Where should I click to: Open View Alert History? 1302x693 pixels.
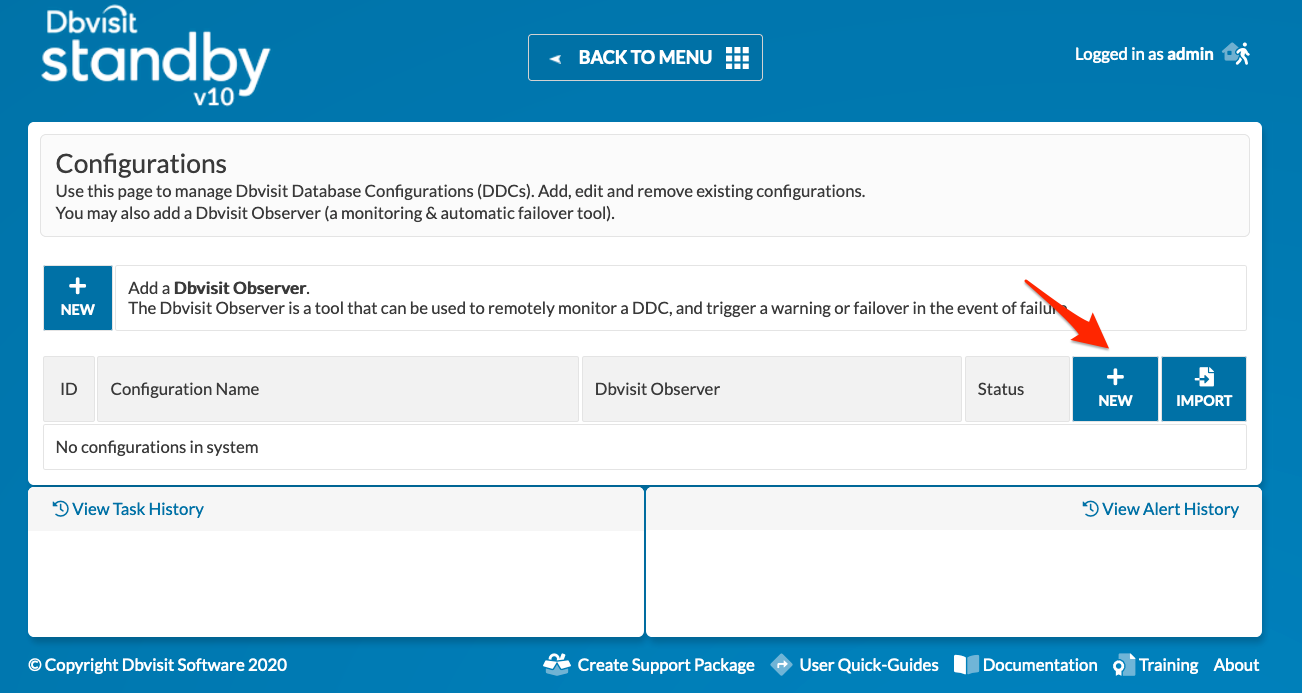tap(1161, 509)
